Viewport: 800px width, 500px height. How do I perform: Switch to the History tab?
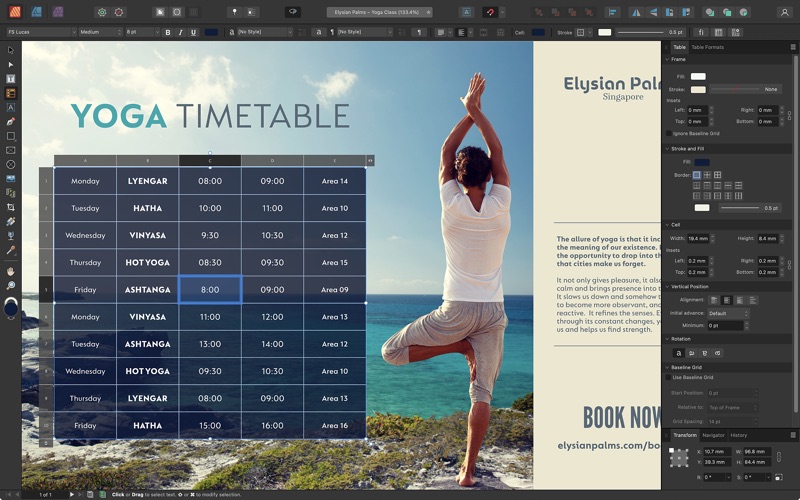[738, 435]
